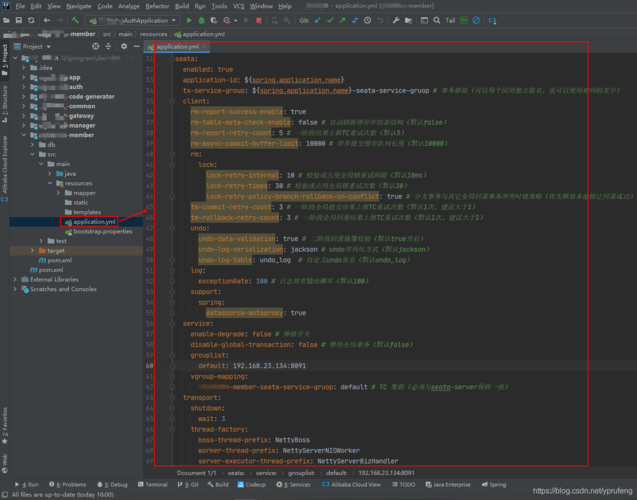Open the Terminal tool window button
The height and width of the screenshot is (500, 637).
click(x=155, y=483)
